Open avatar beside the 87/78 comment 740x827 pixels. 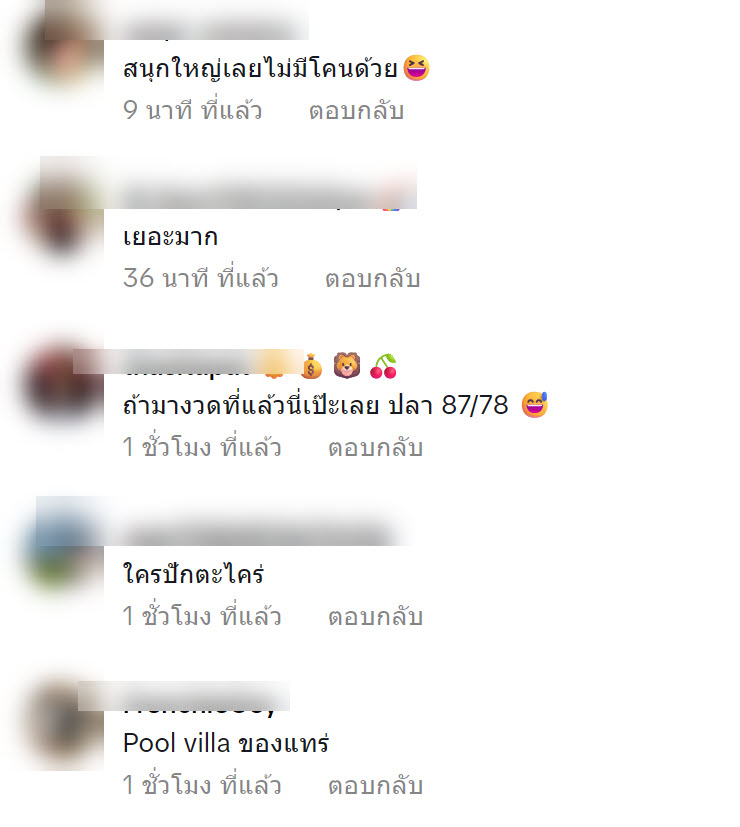(x=63, y=385)
